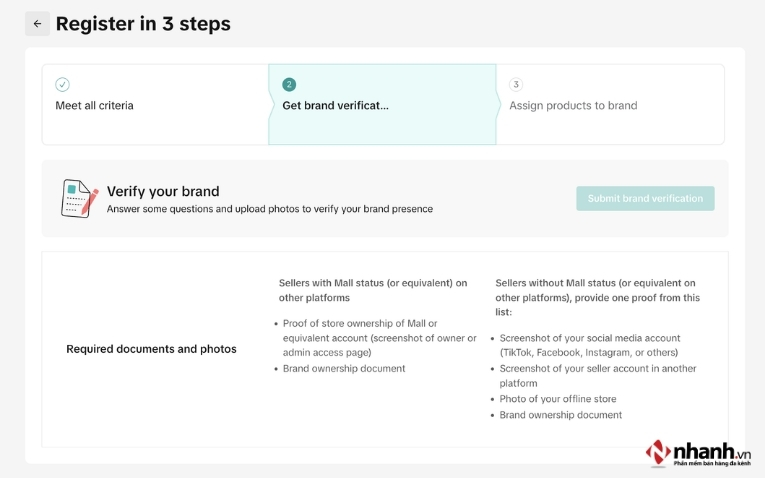Screen dimensions: 765x478
Task: Click the Answer some questions subtitle text
Action: click(x=270, y=209)
